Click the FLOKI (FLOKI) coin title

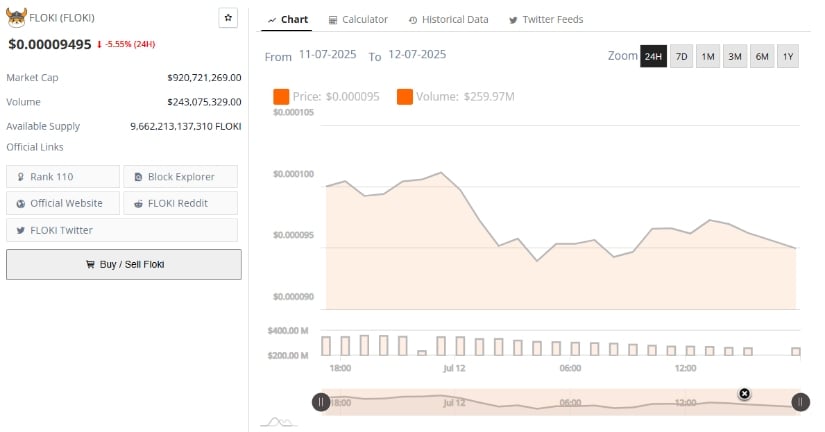[x=62, y=18]
